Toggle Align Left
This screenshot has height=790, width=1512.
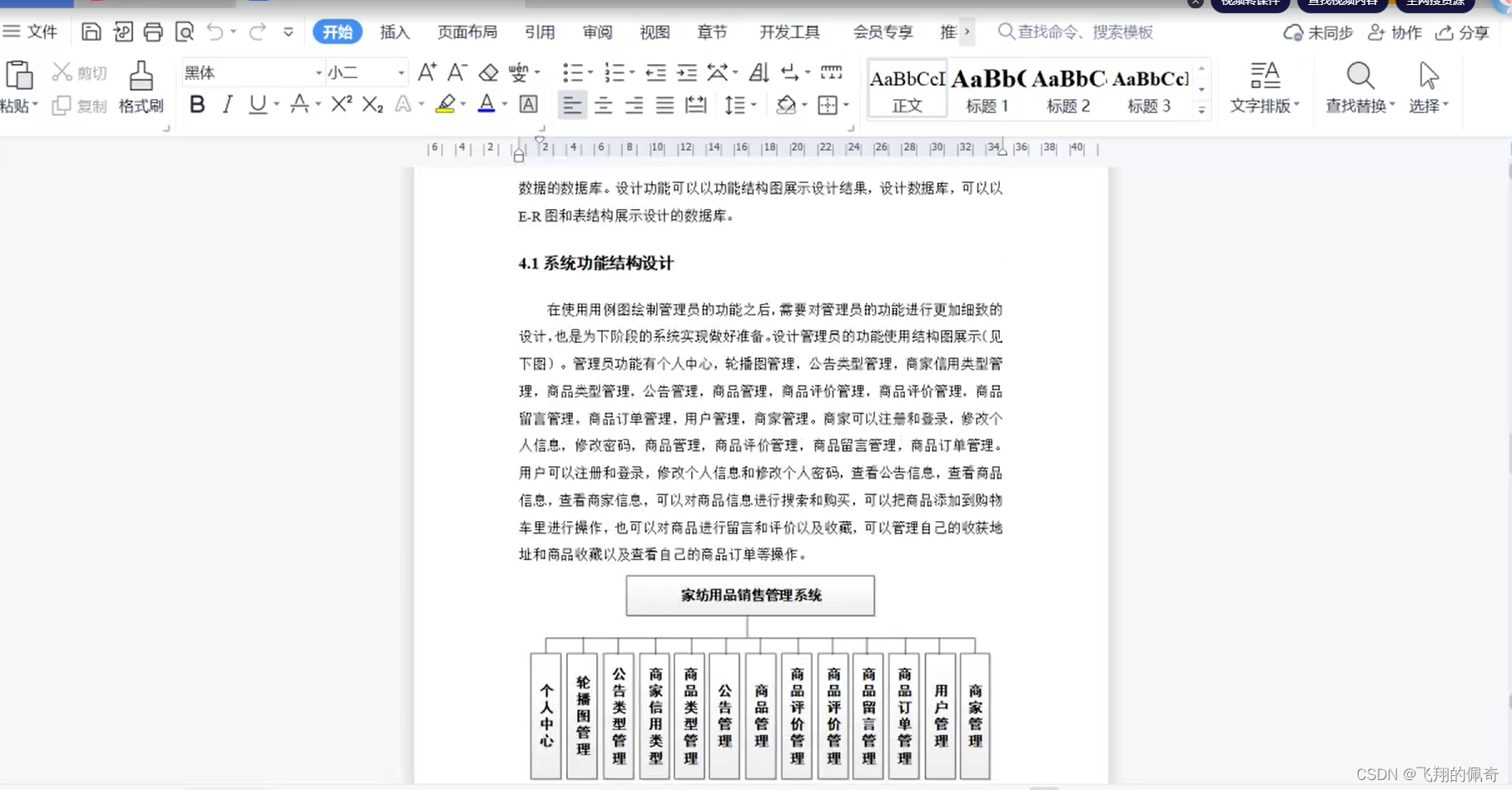pos(572,105)
